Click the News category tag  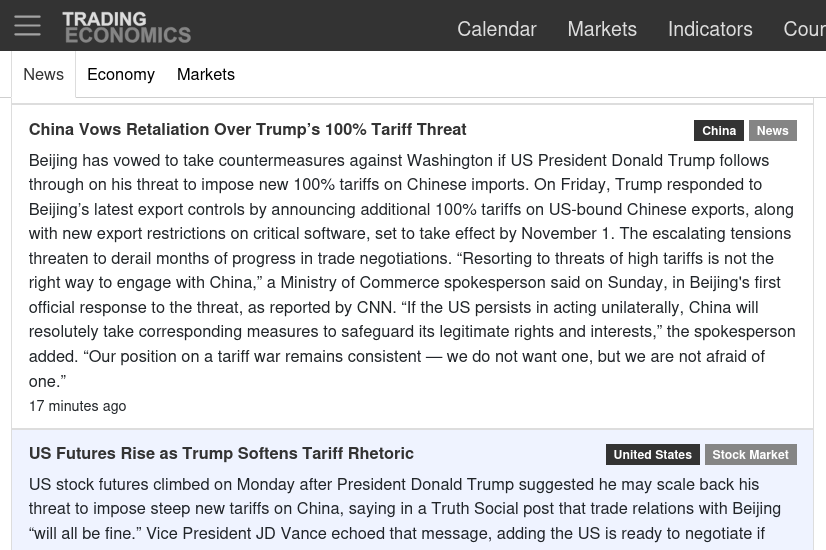[773, 131]
